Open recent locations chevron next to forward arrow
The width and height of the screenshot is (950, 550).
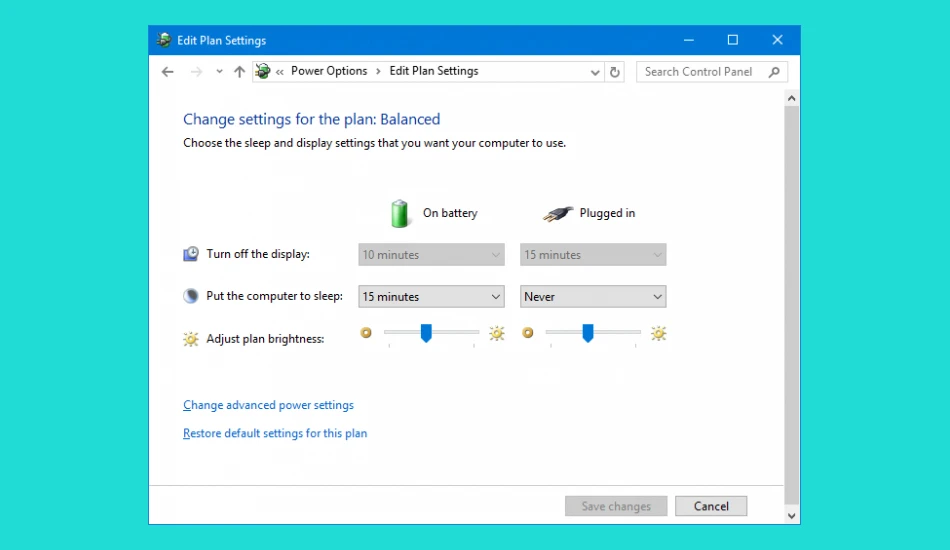click(x=219, y=71)
